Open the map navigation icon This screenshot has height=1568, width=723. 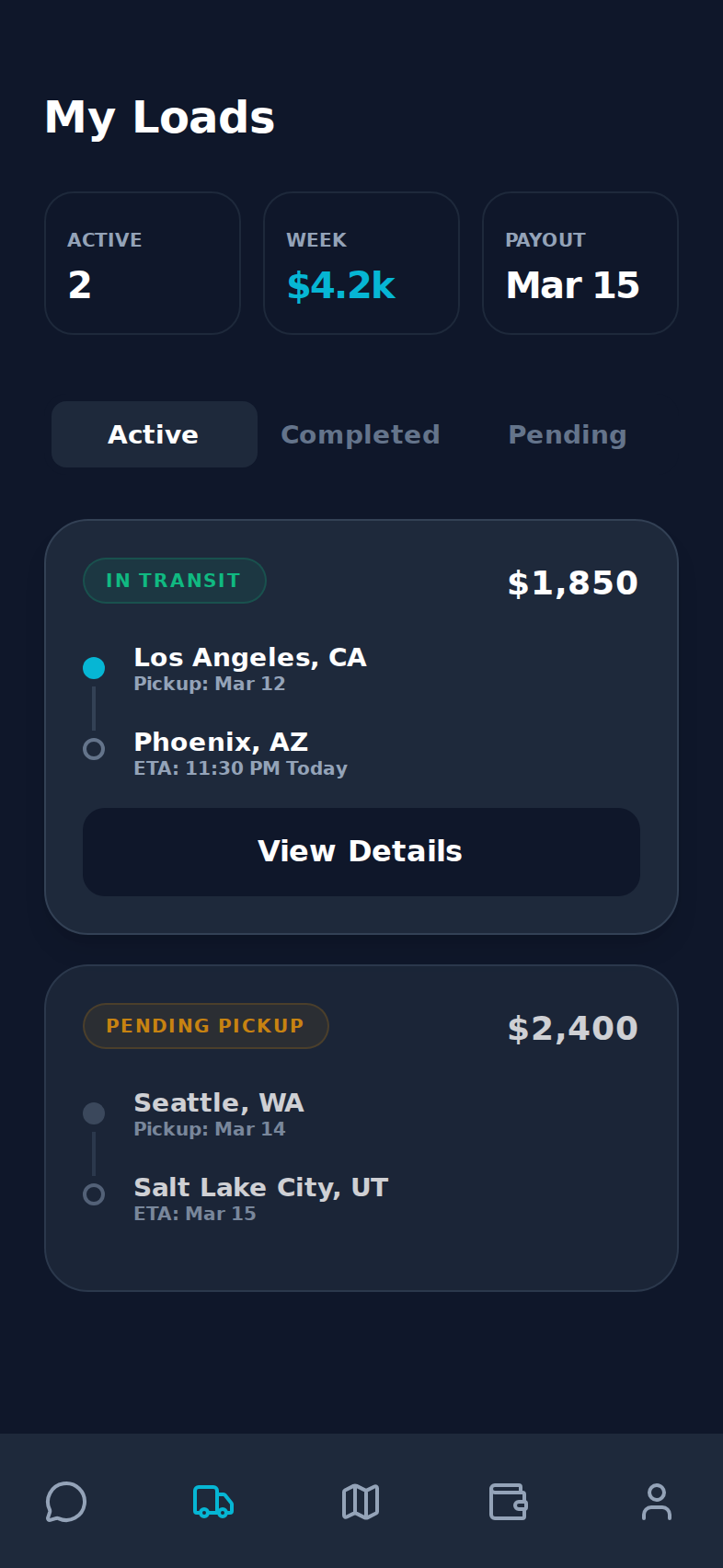tap(361, 1502)
